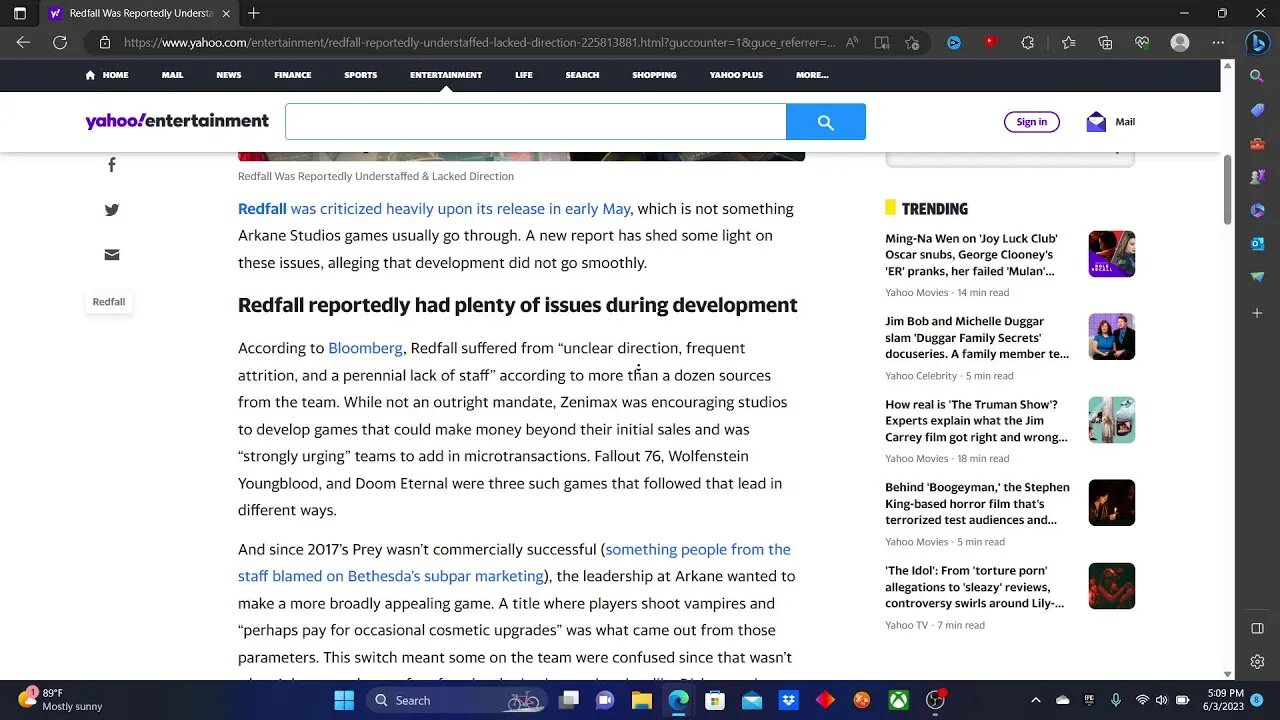Open Immersive Reader icon in address bar
The image size is (1280, 720).
(x=882, y=43)
